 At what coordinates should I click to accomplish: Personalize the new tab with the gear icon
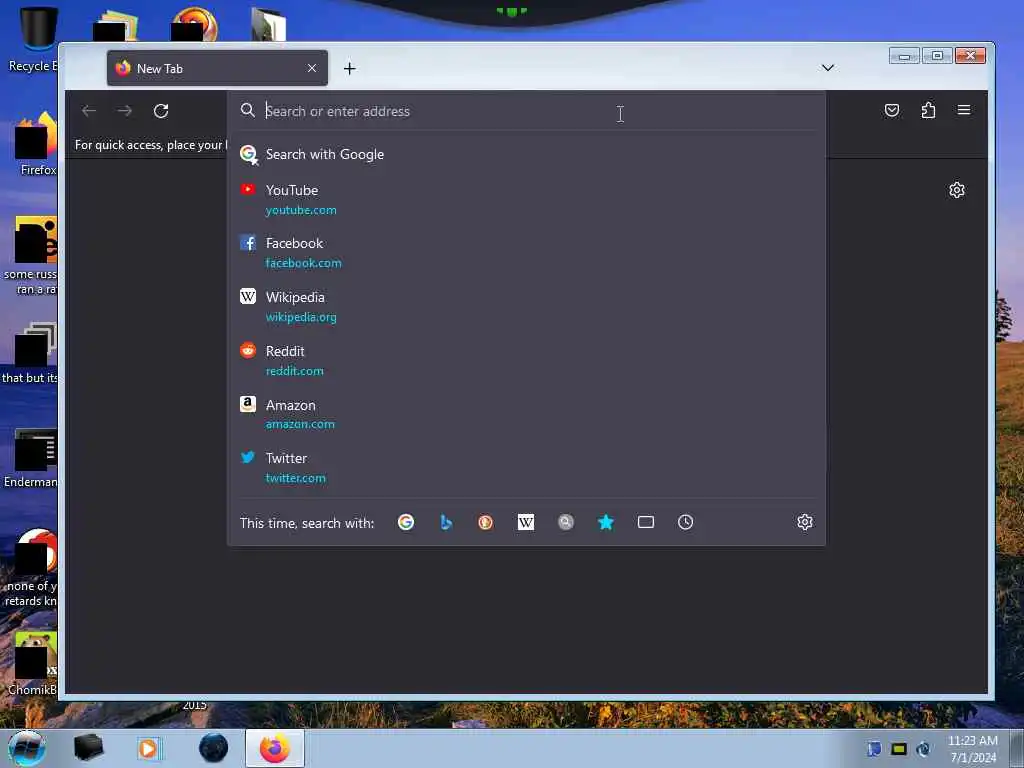(957, 190)
